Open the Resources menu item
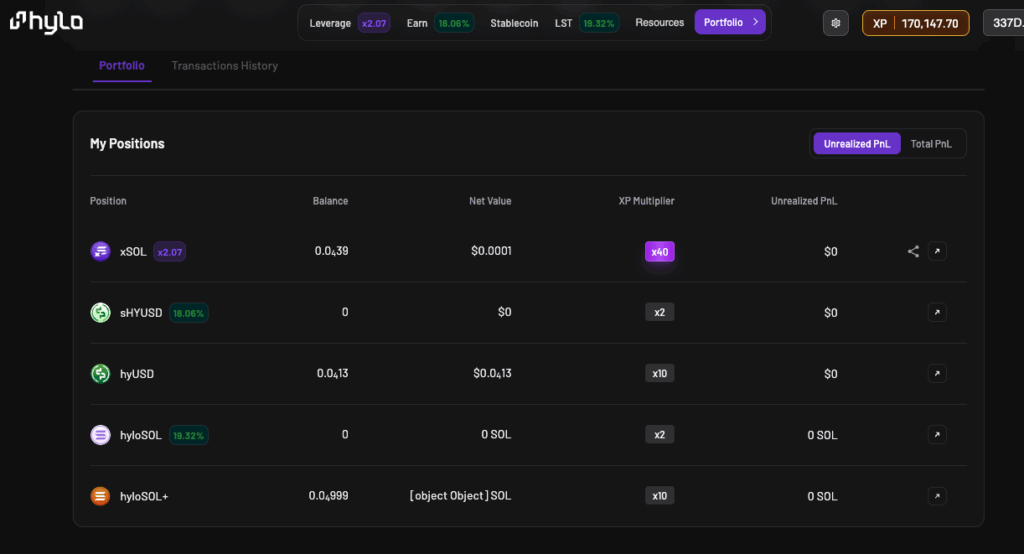Image resolution: width=1024 pixels, height=554 pixels. coord(660,22)
